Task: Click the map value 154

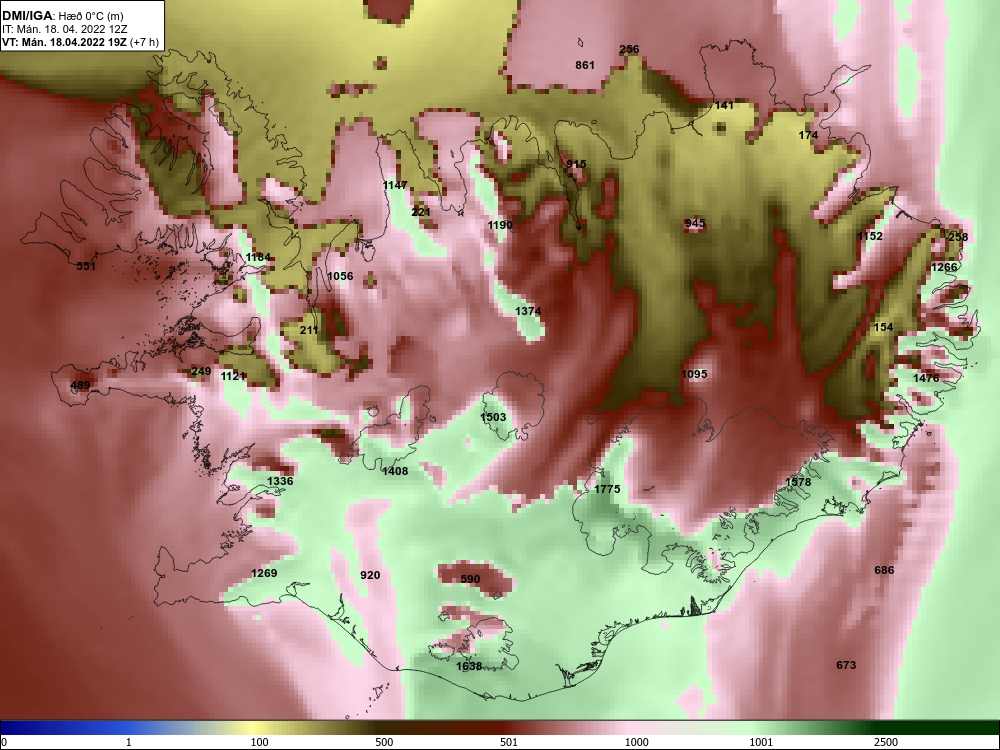Action: pyautogui.click(x=883, y=327)
